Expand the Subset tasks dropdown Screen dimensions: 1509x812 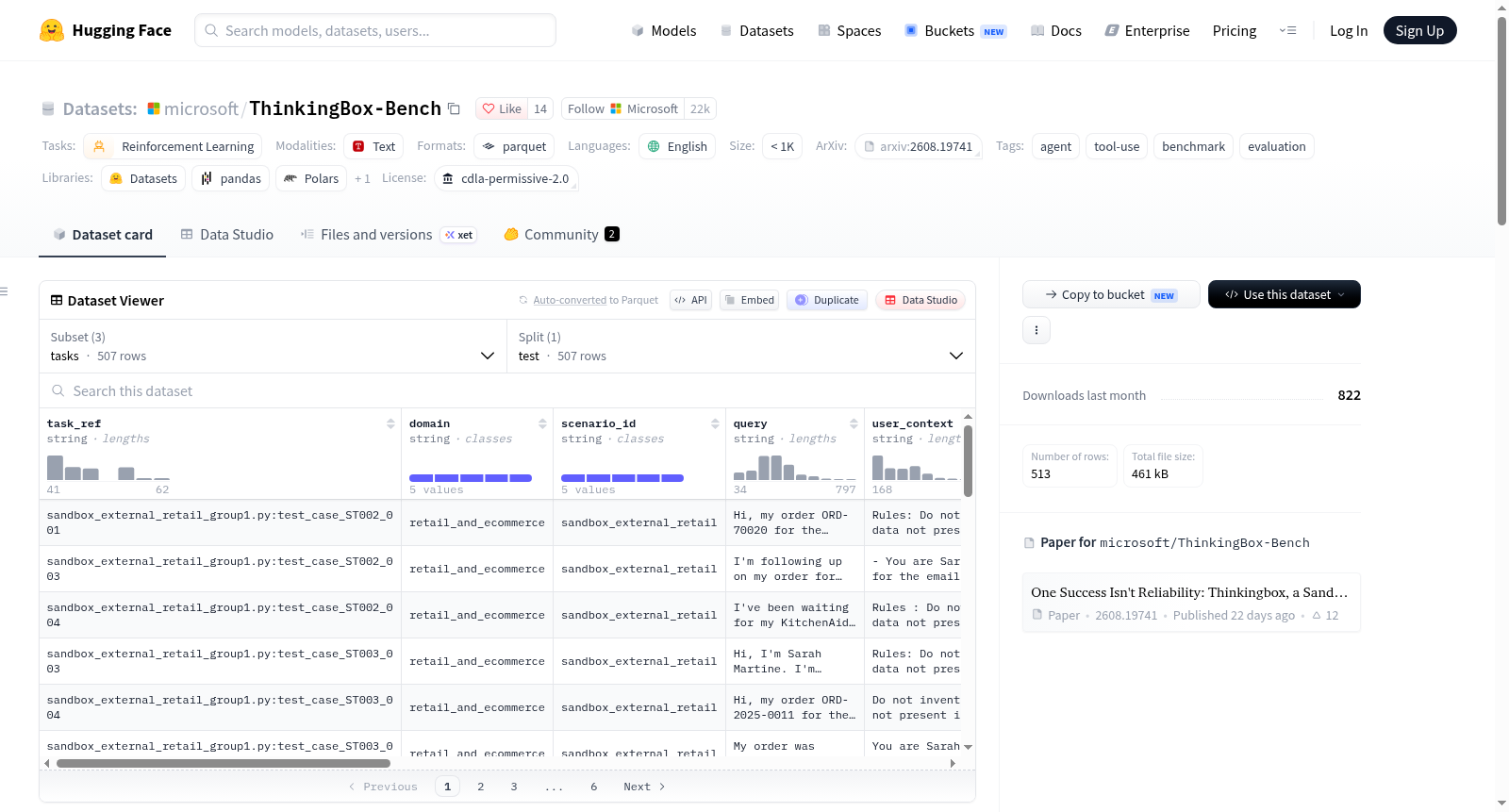pyautogui.click(x=274, y=346)
